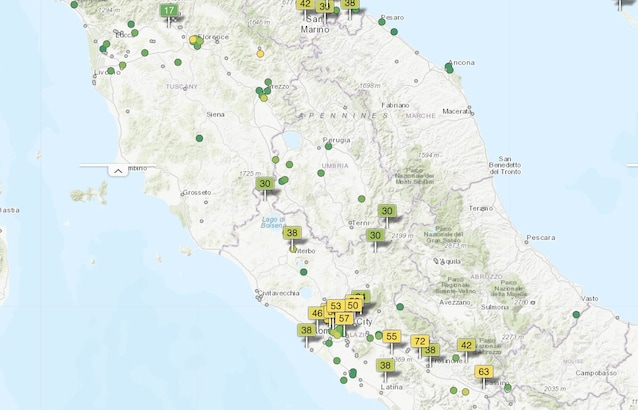This screenshot has height=410, width=638.
Task: Click the Fabriano town label
Action: coord(395,105)
